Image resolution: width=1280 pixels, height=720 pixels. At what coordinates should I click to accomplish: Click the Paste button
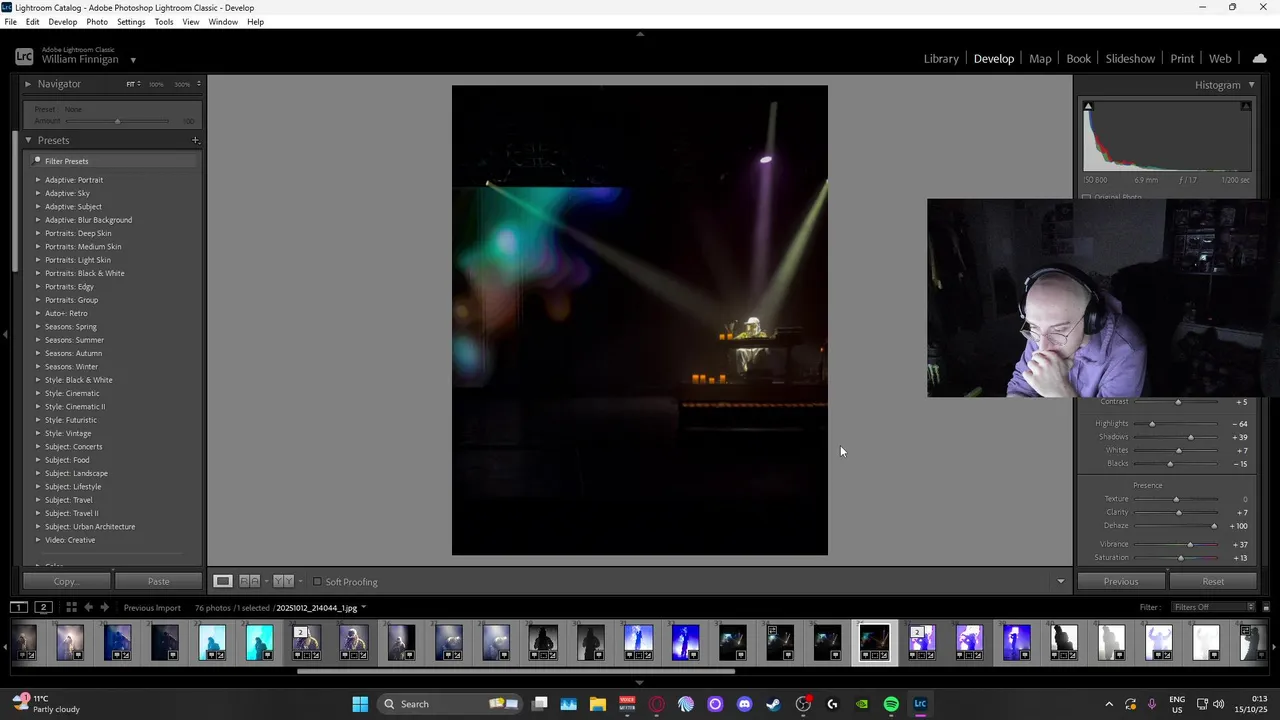pyautogui.click(x=158, y=581)
